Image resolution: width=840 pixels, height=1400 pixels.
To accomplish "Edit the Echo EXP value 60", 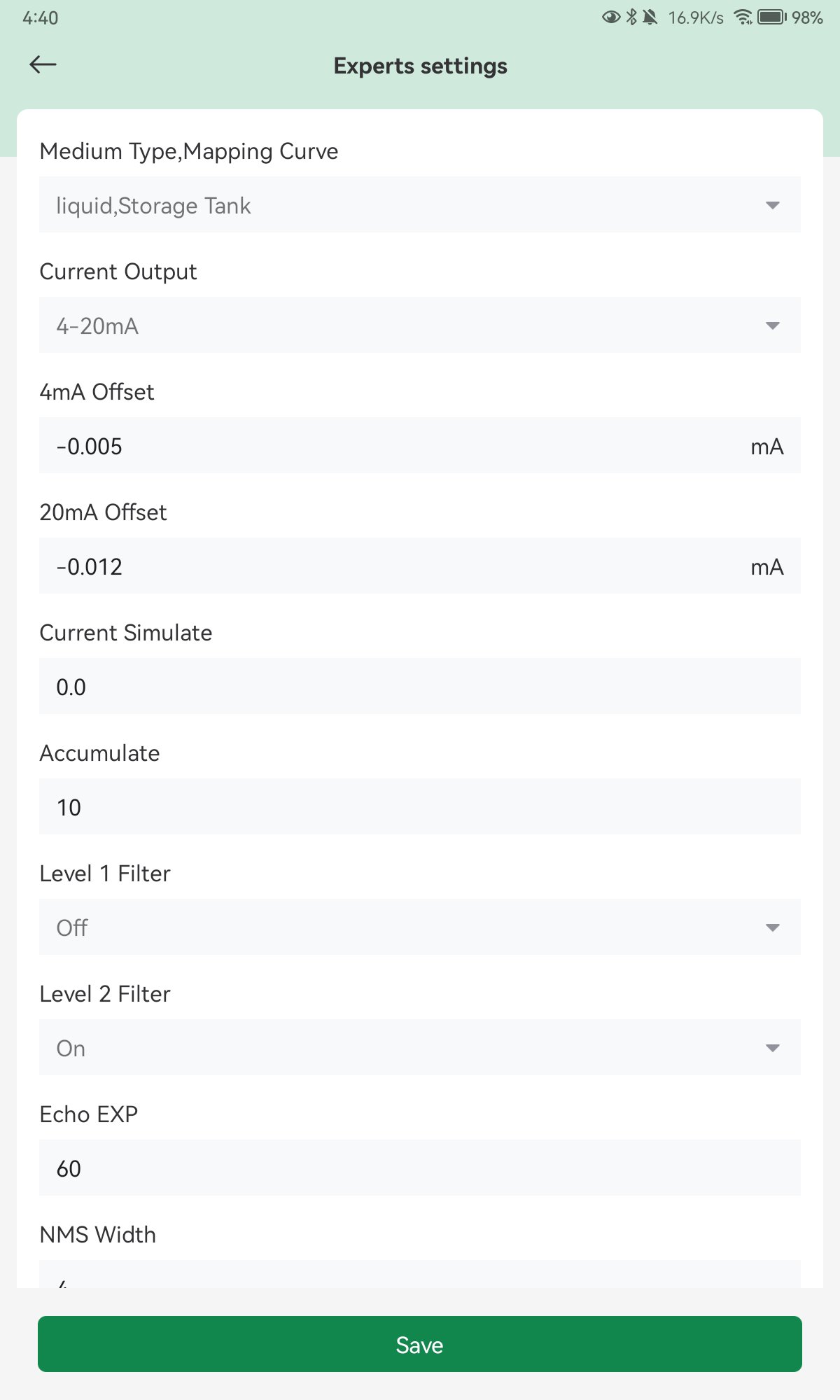I will pos(420,1168).
